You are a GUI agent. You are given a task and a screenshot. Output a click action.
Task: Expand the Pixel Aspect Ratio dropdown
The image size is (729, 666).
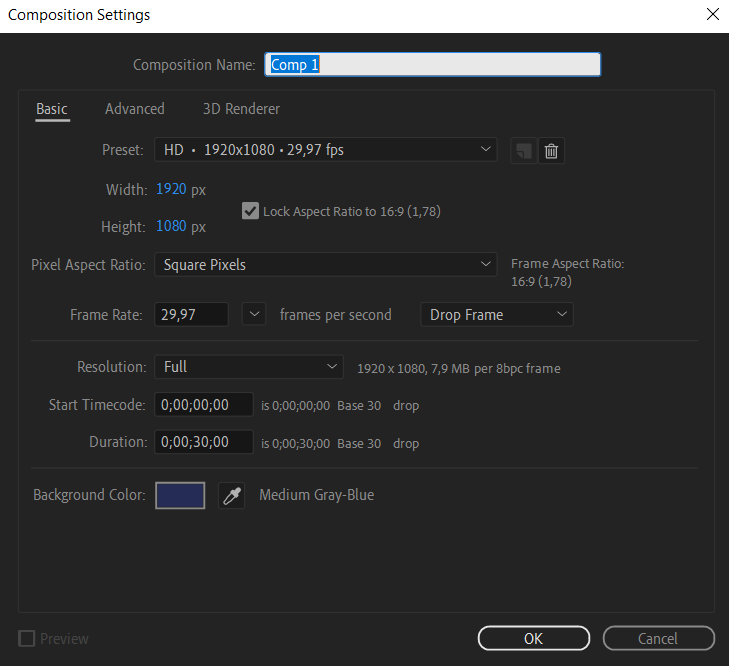point(325,265)
